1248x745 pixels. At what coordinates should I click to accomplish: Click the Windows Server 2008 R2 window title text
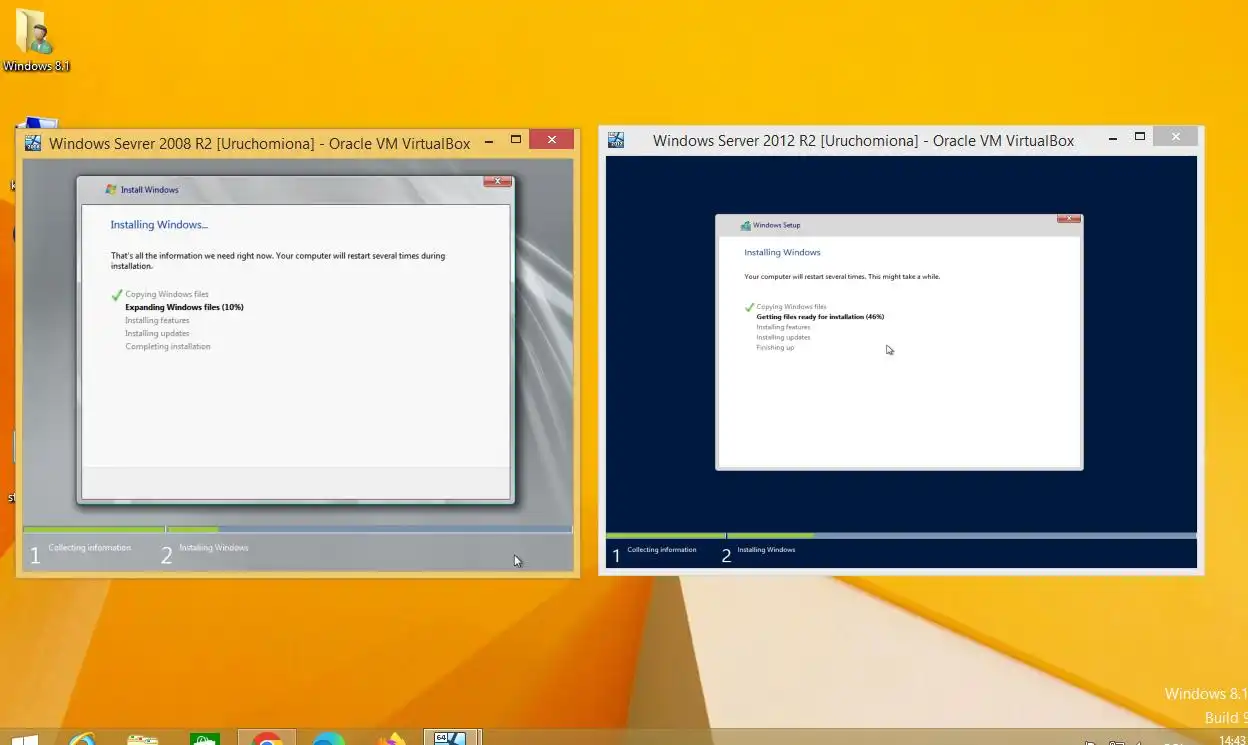pos(259,144)
